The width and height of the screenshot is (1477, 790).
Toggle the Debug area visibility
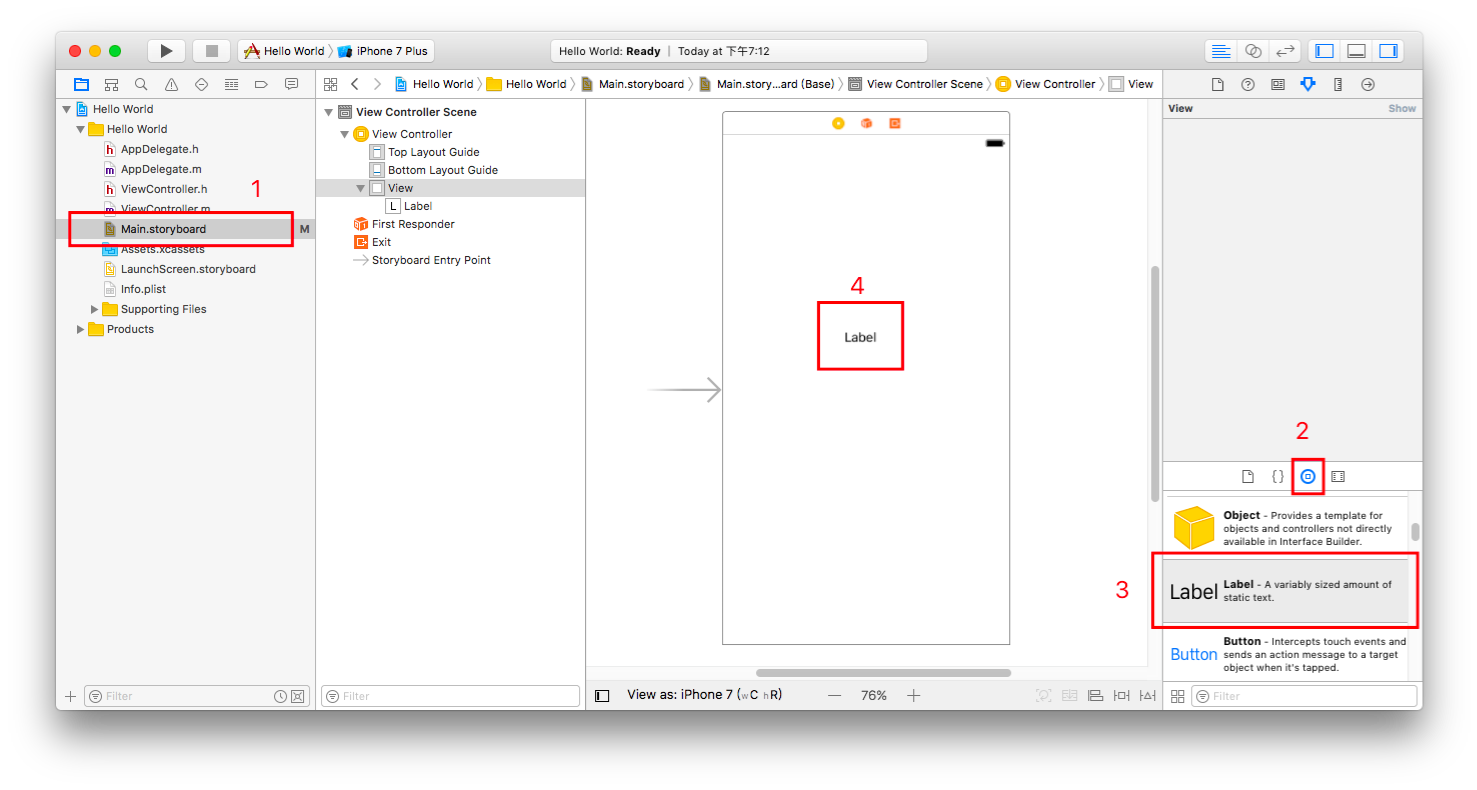[1356, 51]
